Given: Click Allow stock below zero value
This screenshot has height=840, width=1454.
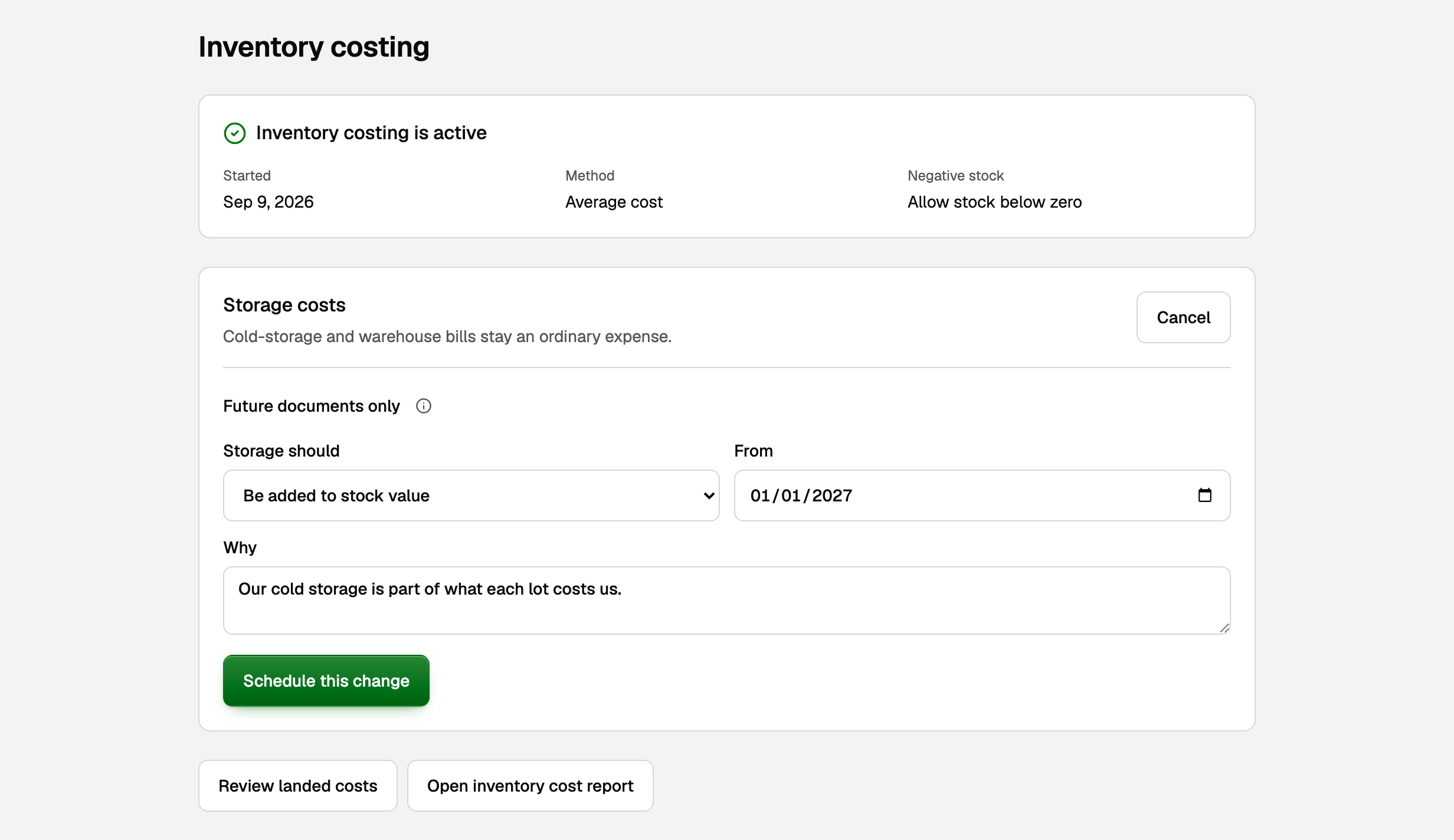Looking at the screenshot, I should coord(994,202).
